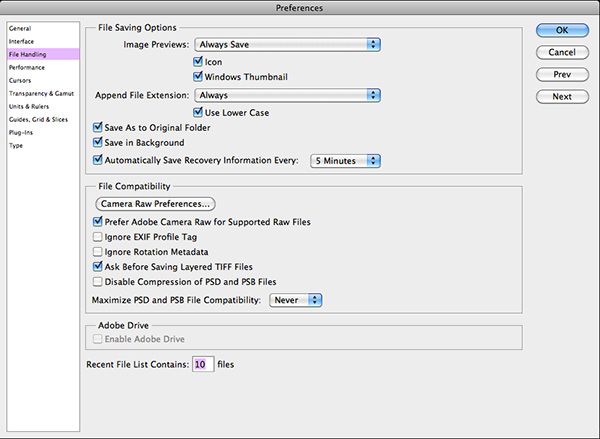600x439 pixels.
Task: Open Maximize PSD and PSB Compatibility dropdown
Action: (295, 300)
